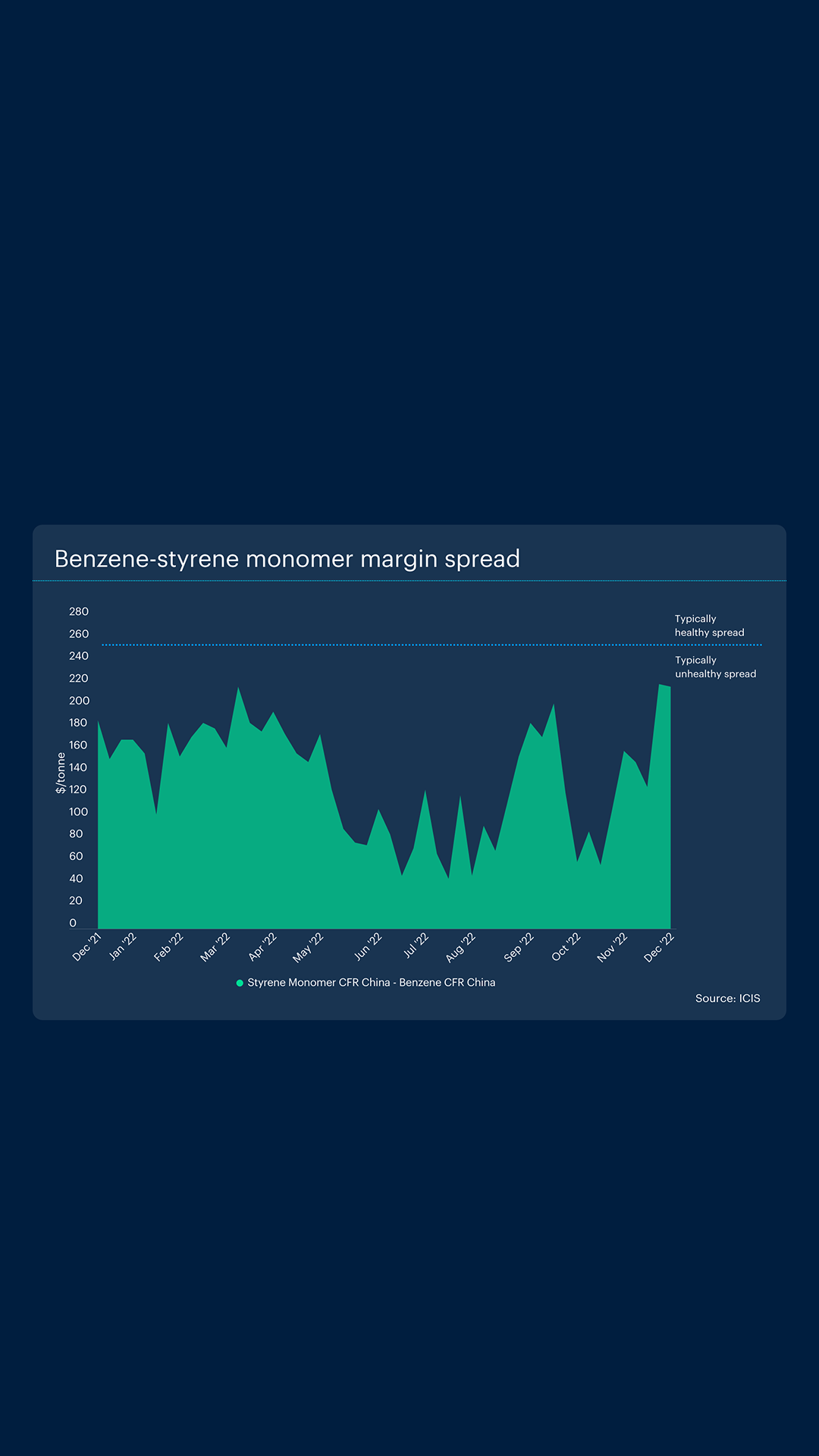Select the Typically unhealthy spread annotation

[715, 667]
